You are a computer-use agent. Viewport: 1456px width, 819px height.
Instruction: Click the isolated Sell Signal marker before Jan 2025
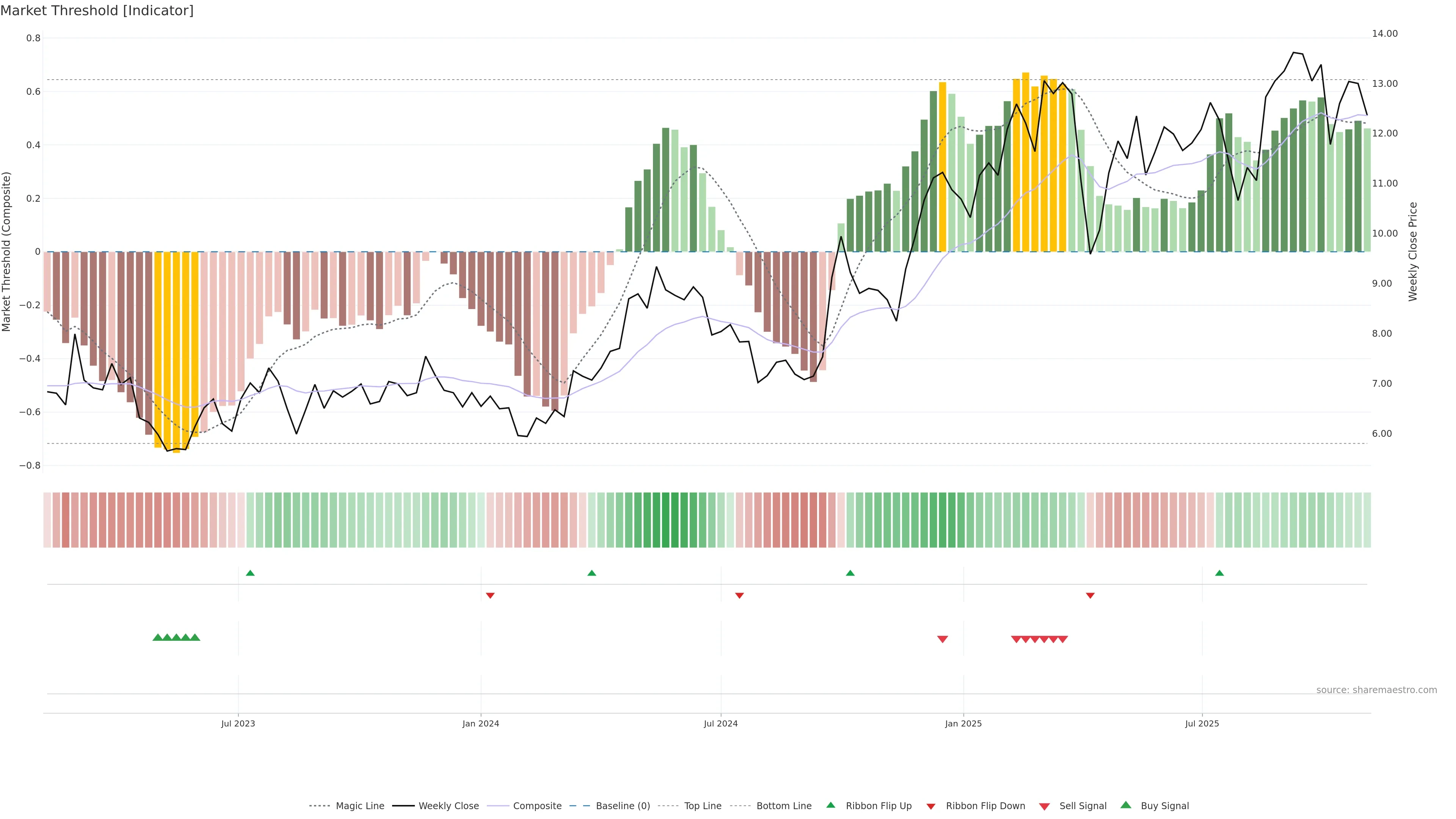click(942, 639)
